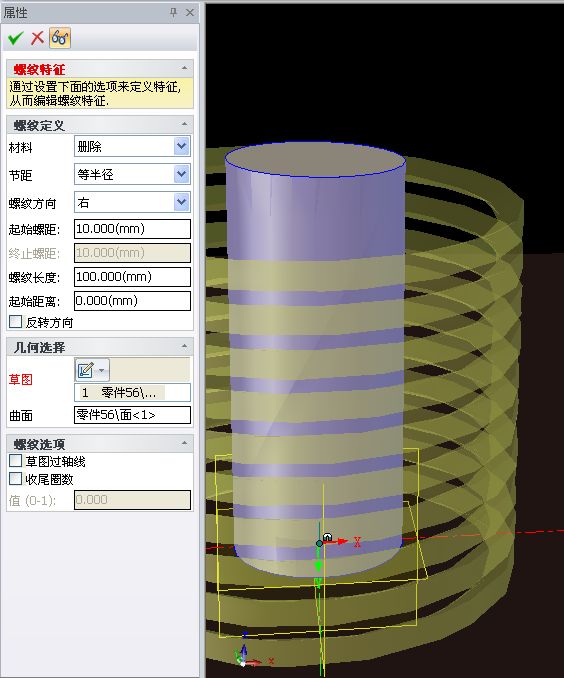Expand the 节距 dropdown showing 等半径
564x678 pixels.
[132, 174]
